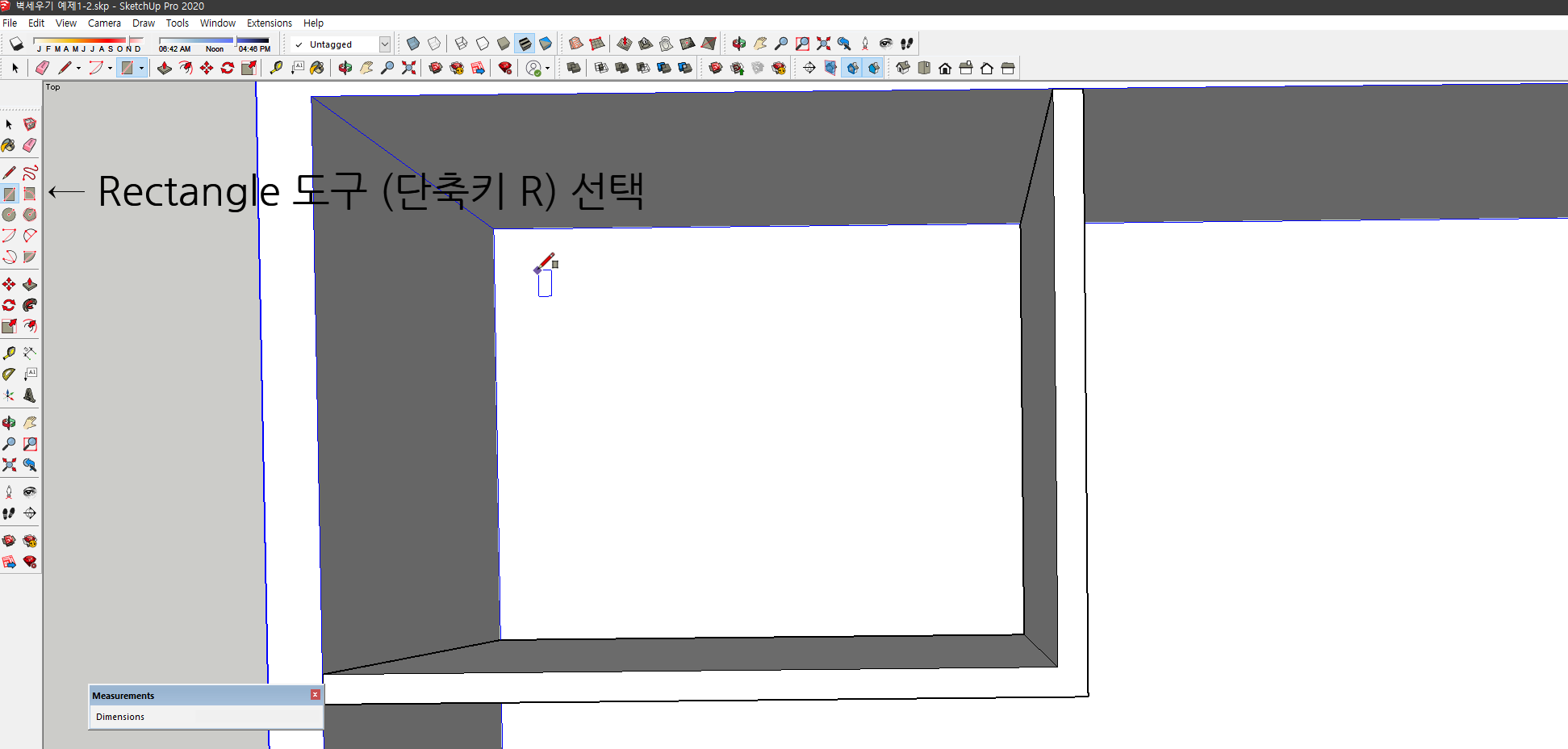Activate the Push/Pull tool

click(30, 284)
